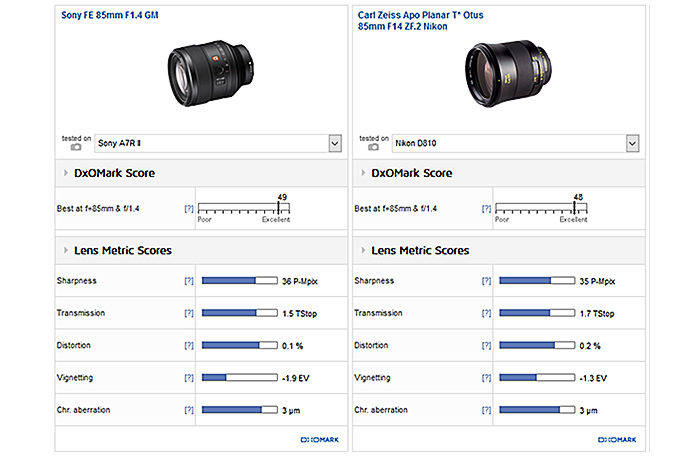
Task: Open the Zeiss Vignetting help icon
Action: pos(487,378)
